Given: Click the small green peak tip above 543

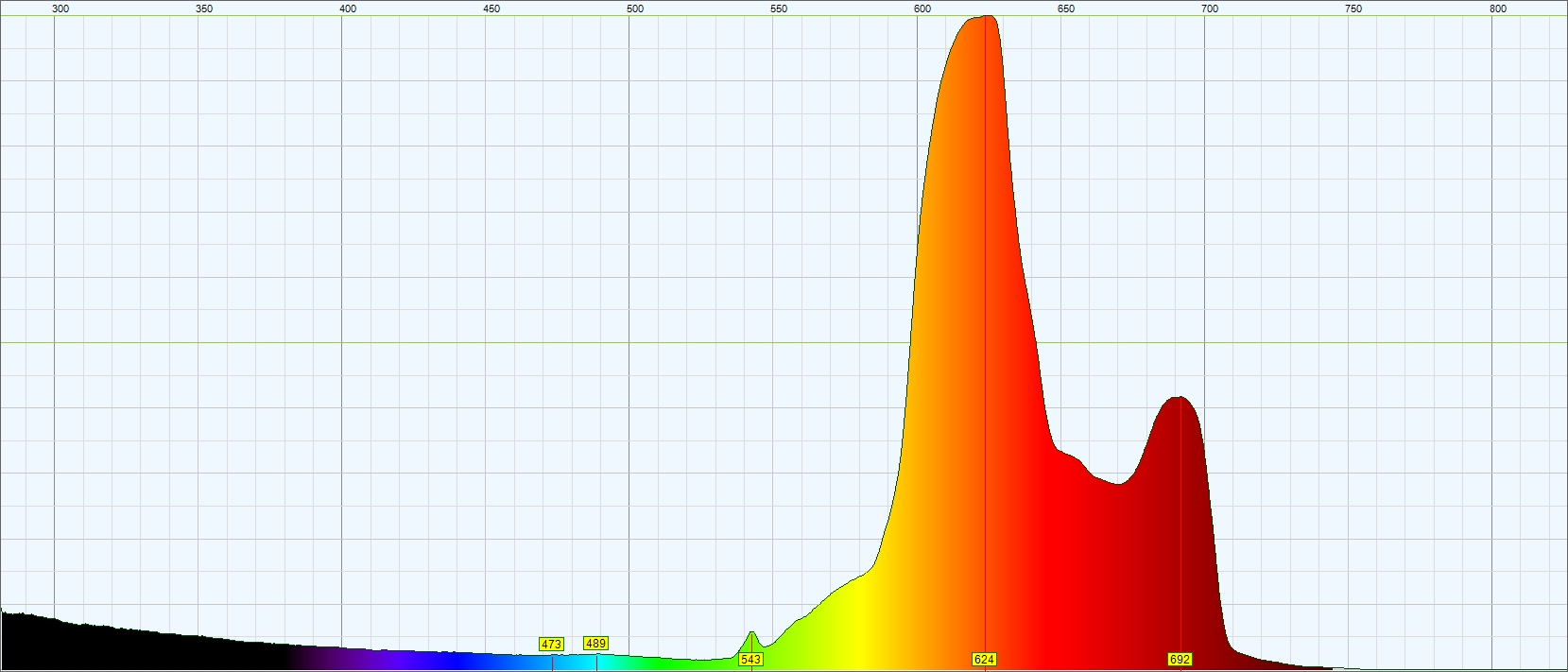Looking at the screenshot, I should pos(751,632).
